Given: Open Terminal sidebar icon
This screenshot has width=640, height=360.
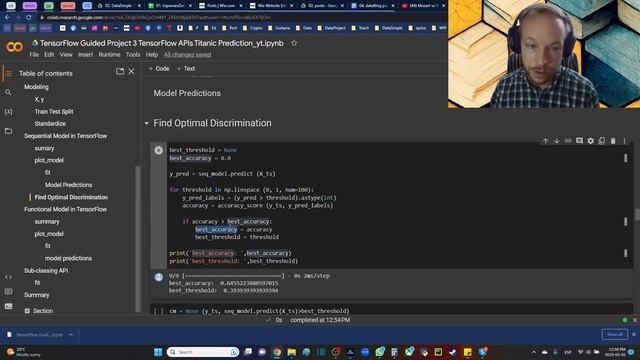Looking at the screenshot, I should coord(8,306).
